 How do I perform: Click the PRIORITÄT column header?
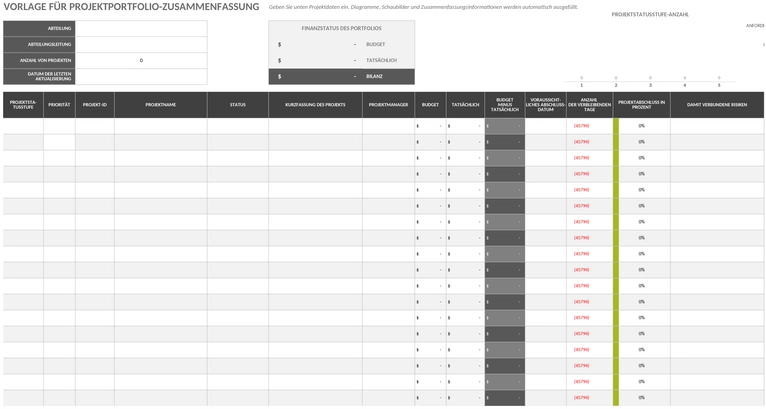coord(59,105)
